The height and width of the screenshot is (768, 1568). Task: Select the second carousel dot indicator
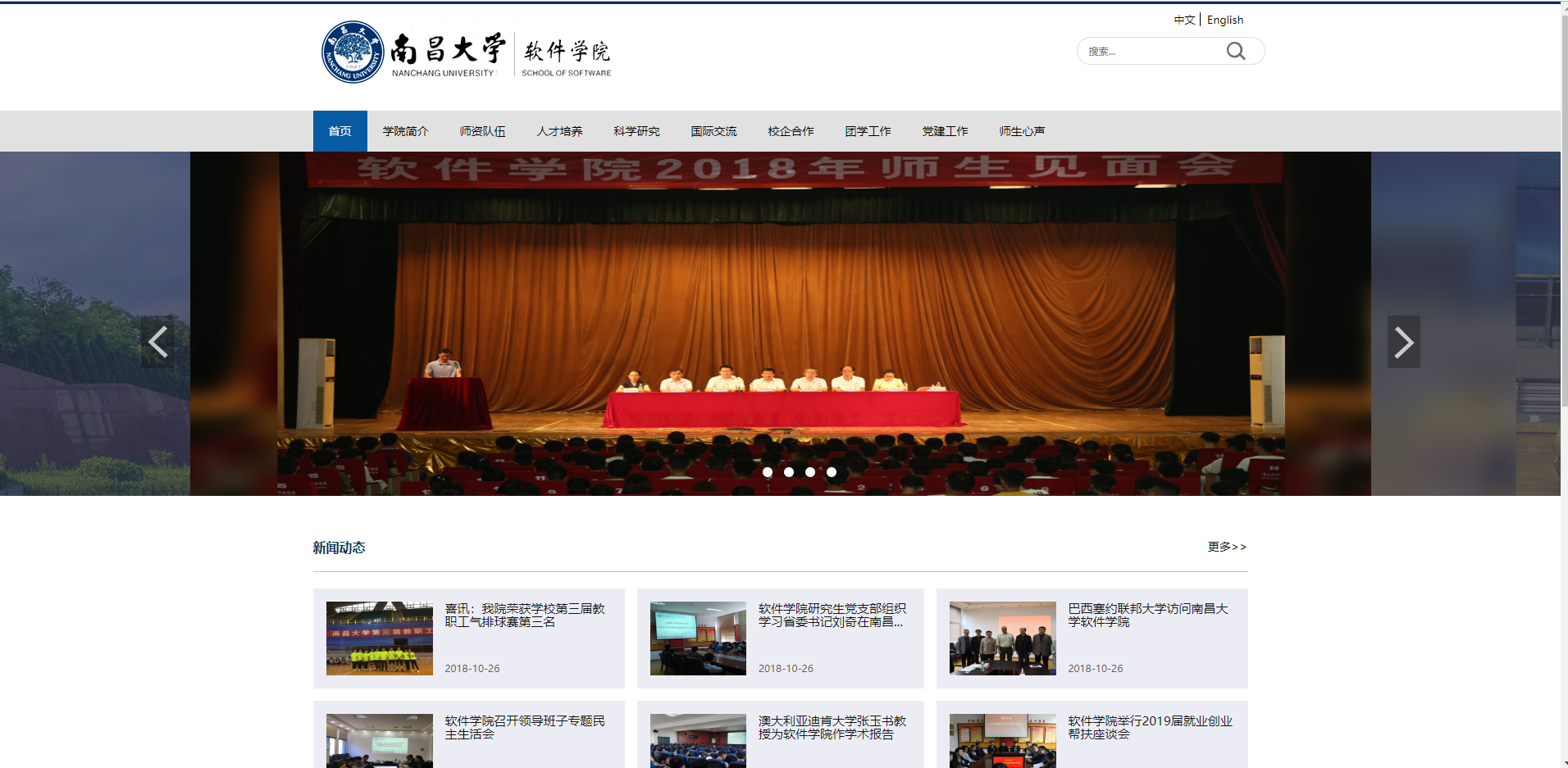point(789,472)
